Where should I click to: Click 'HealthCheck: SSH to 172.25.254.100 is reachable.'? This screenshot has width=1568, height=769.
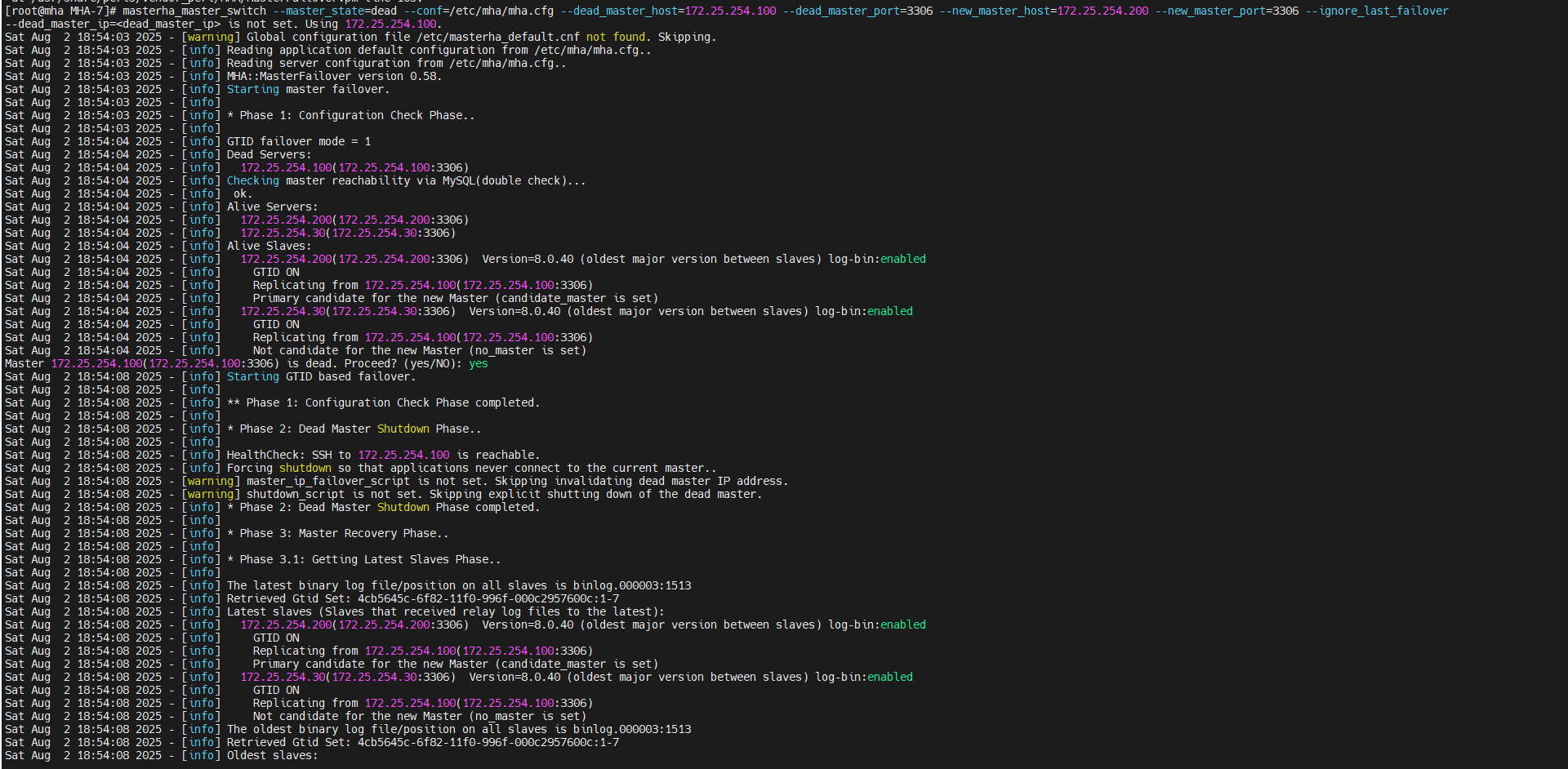pos(383,455)
